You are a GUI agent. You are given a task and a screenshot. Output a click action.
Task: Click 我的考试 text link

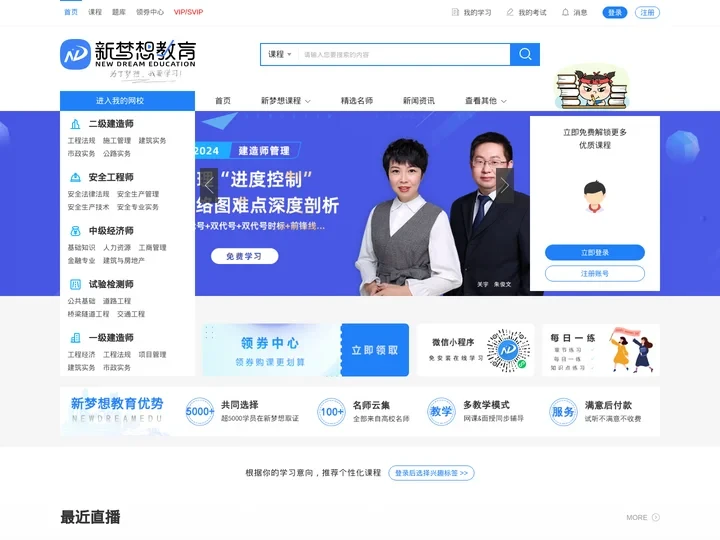[x=532, y=12]
